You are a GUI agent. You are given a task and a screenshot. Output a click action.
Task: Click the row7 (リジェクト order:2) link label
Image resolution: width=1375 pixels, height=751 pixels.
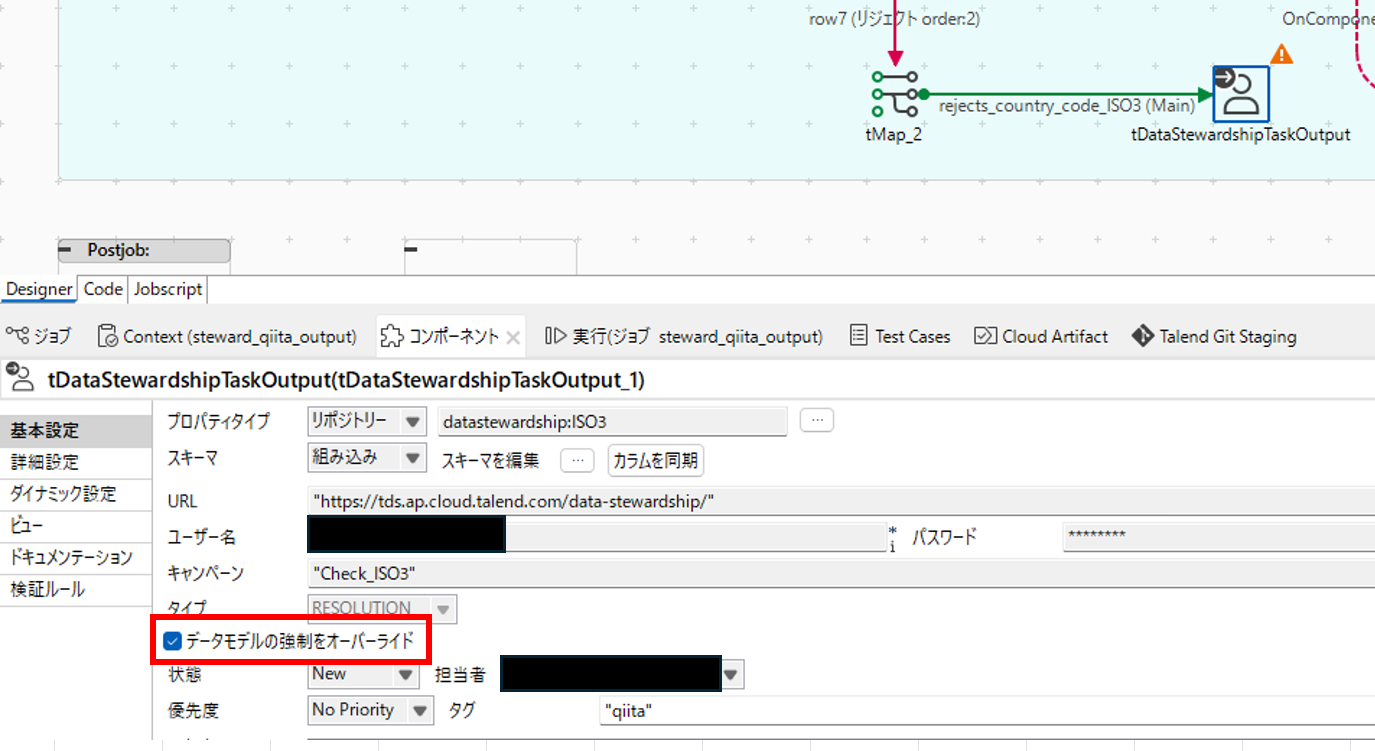pyautogui.click(x=894, y=19)
